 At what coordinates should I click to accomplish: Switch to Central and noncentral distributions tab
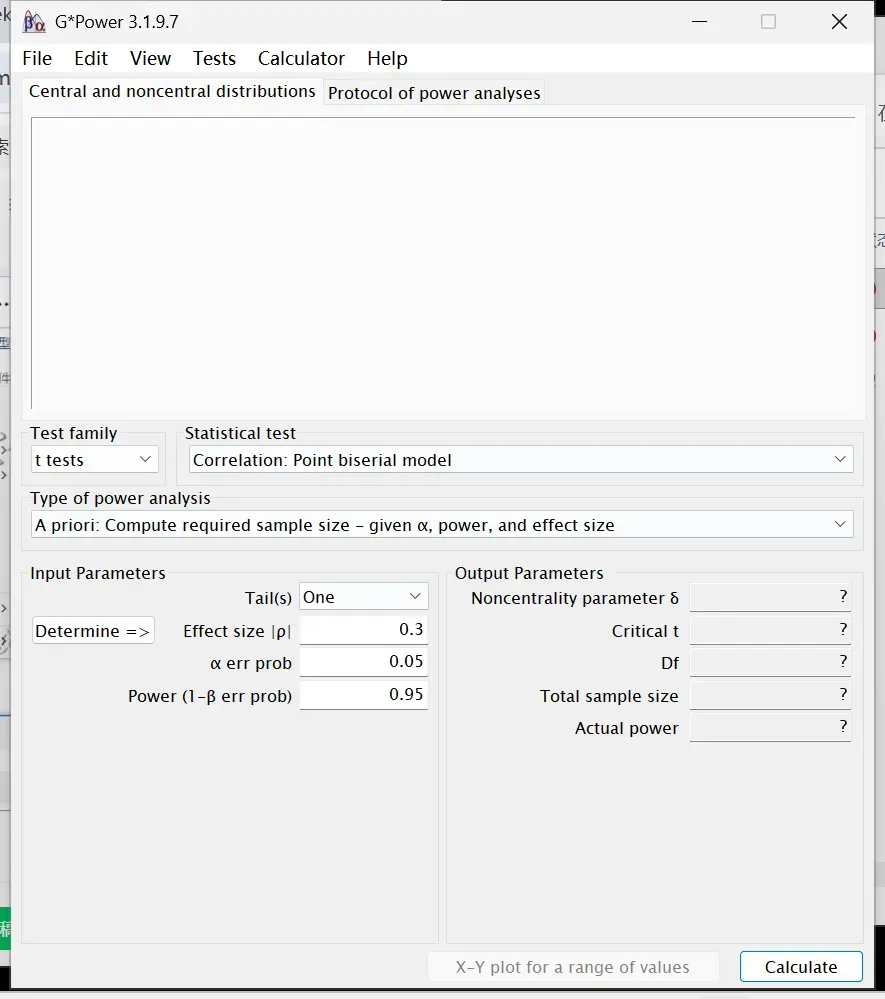[172, 91]
